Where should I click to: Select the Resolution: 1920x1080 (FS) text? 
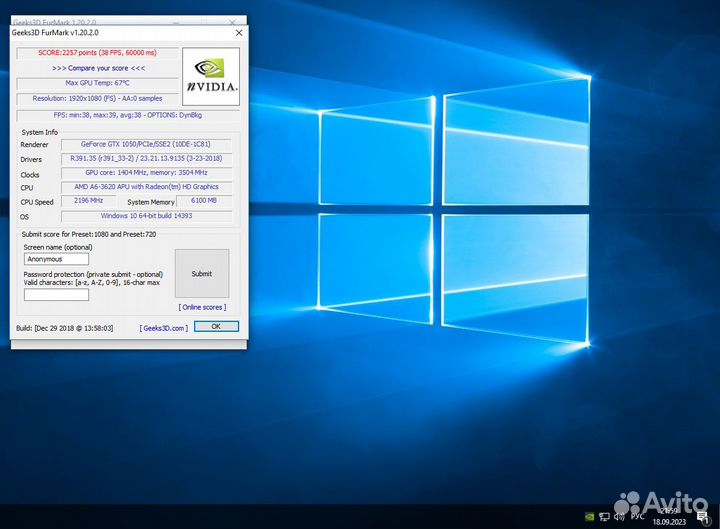click(x=97, y=98)
